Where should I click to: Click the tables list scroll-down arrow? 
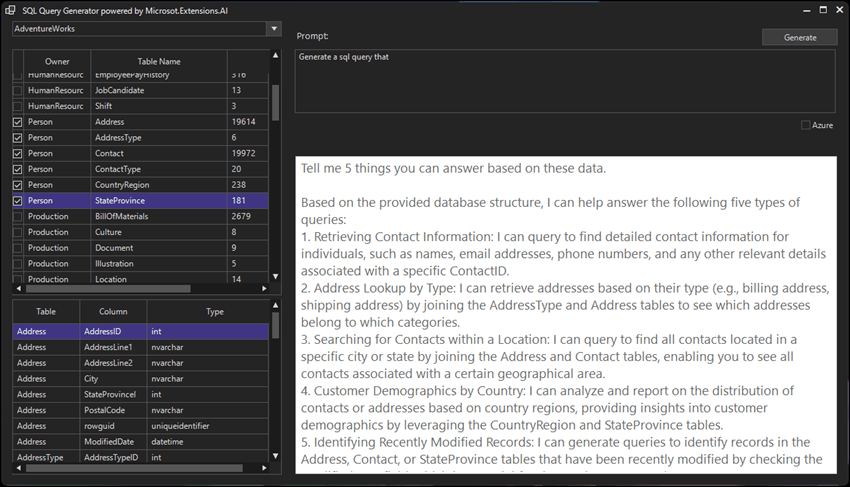click(x=276, y=276)
